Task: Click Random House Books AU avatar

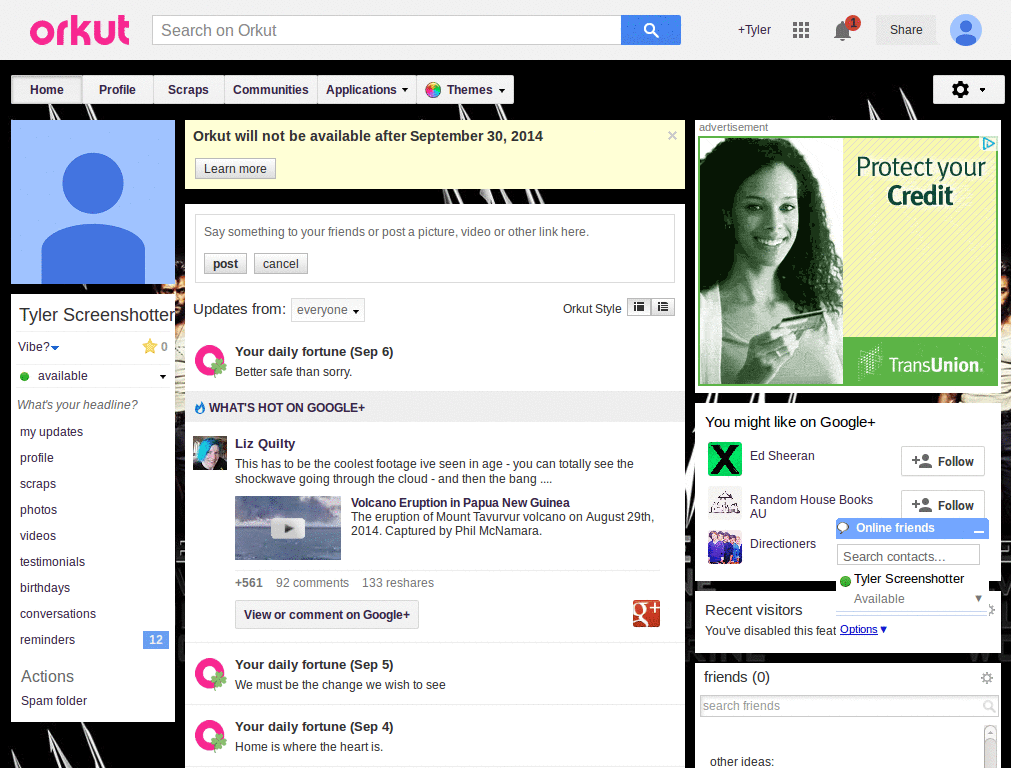Action: [x=725, y=503]
